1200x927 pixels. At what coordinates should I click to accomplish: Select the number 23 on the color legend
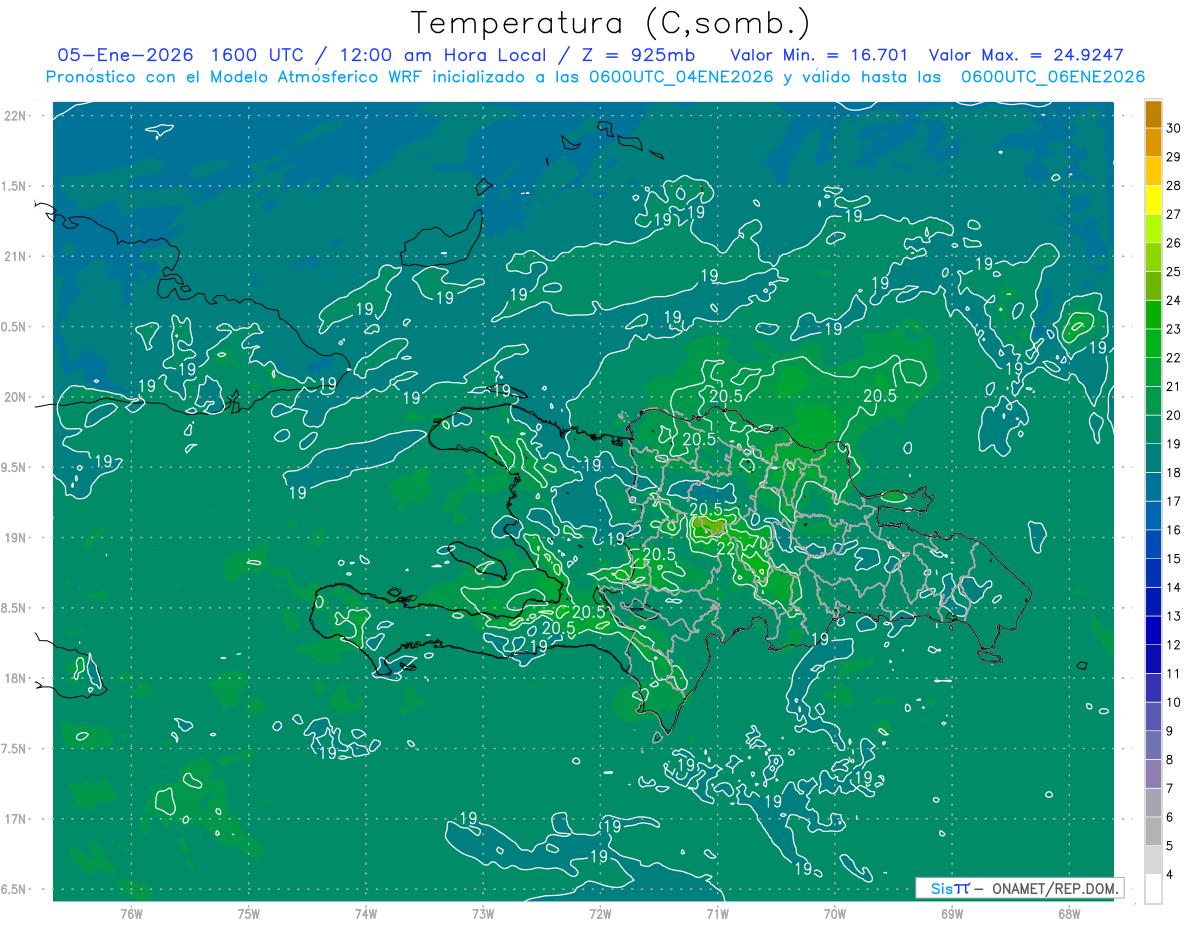pos(1174,330)
